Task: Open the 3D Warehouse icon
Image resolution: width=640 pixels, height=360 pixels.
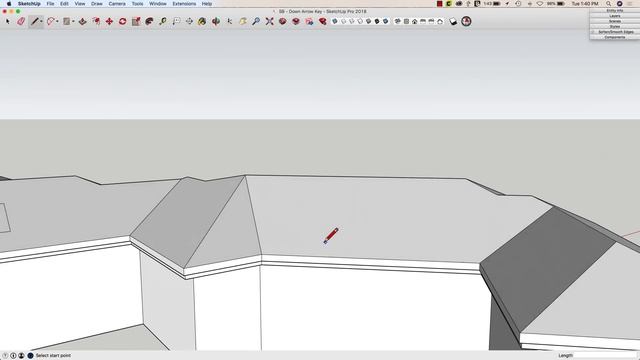Action: click(x=282, y=21)
